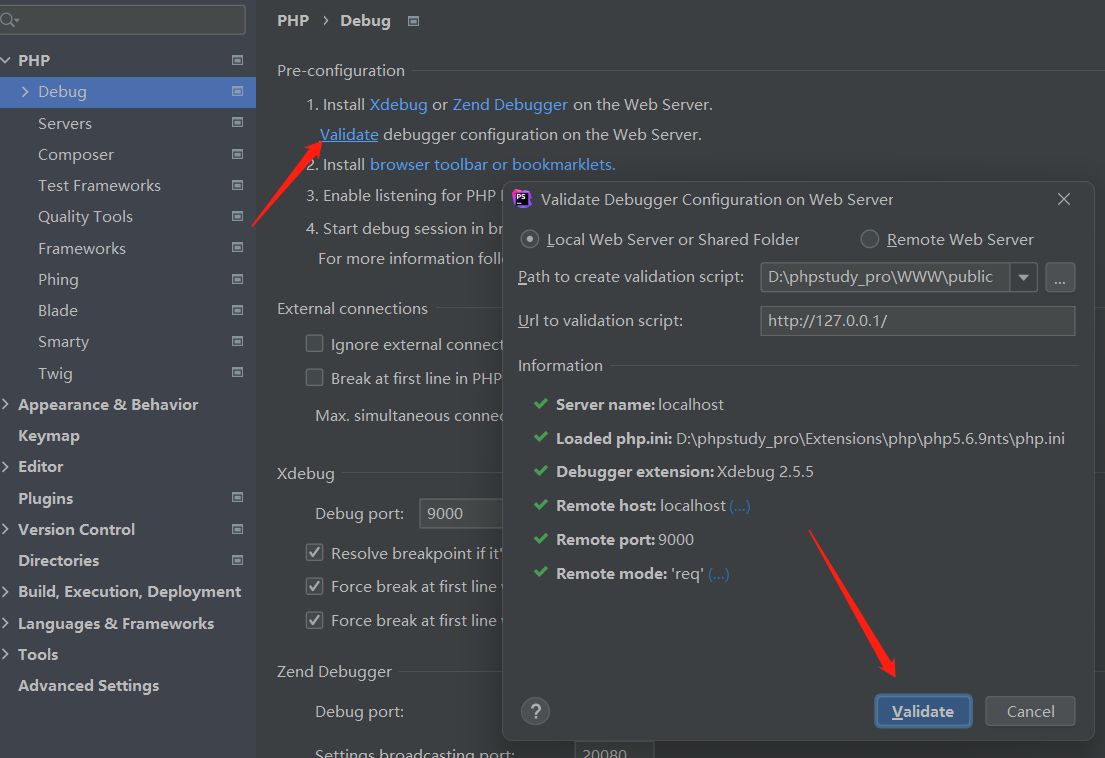Follow the Xdebug install link
The image size is (1105, 758).
pos(398,104)
